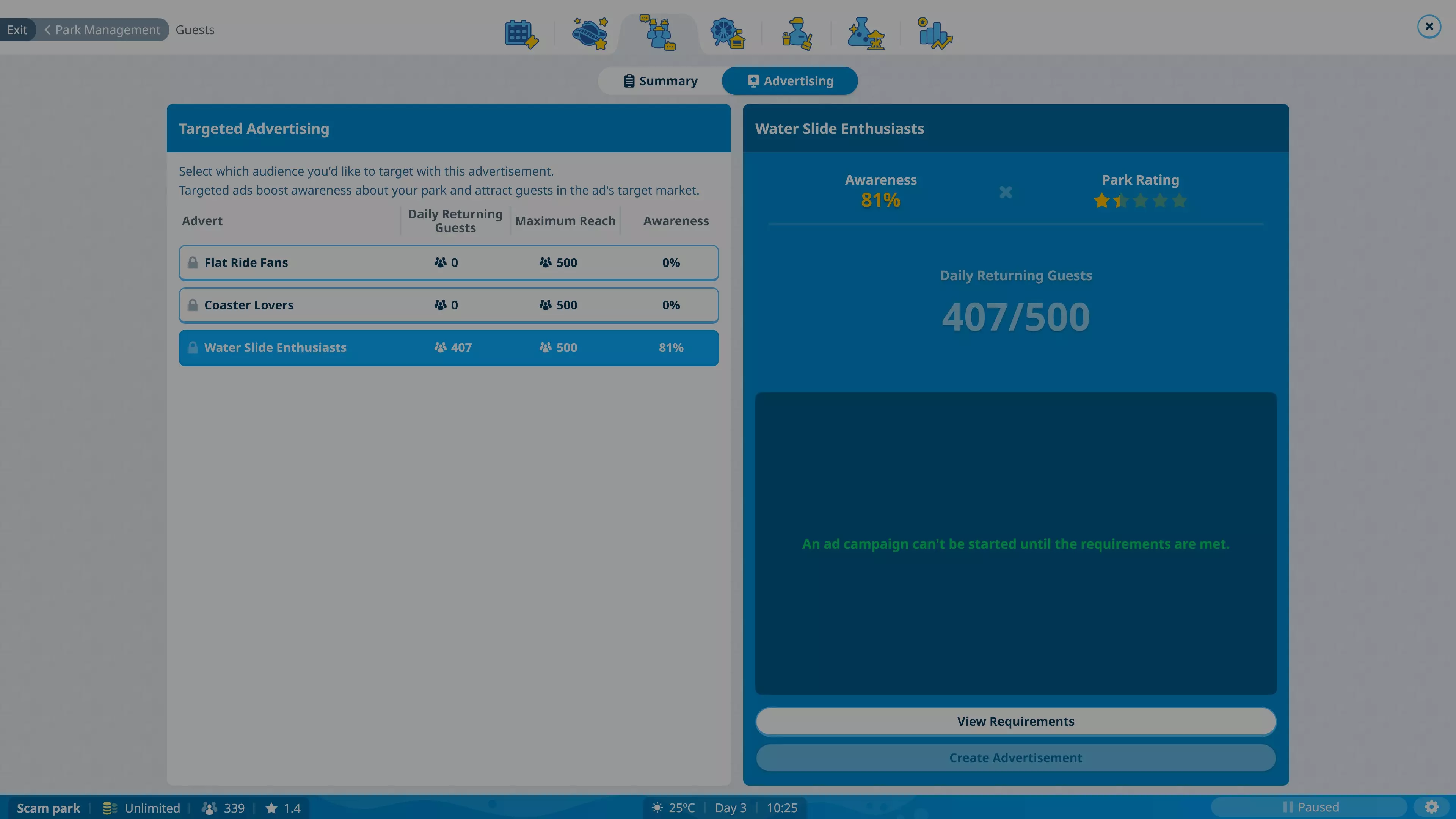Switch to the Advertising tab

coord(789,81)
